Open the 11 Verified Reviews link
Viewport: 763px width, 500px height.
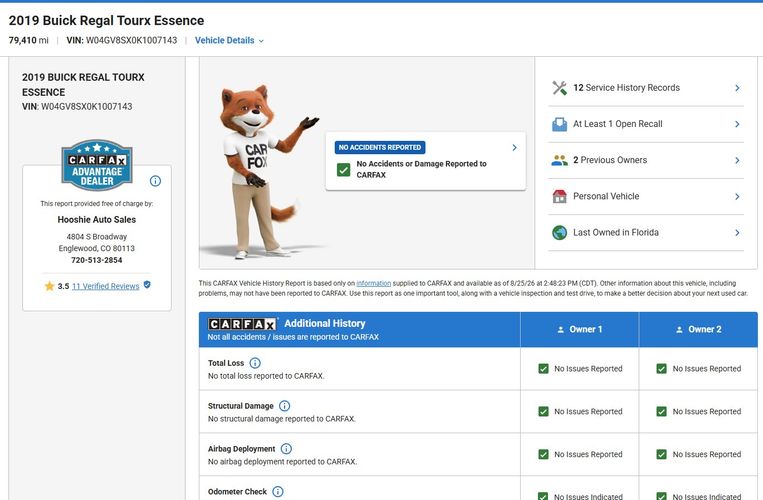tap(106, 286)
